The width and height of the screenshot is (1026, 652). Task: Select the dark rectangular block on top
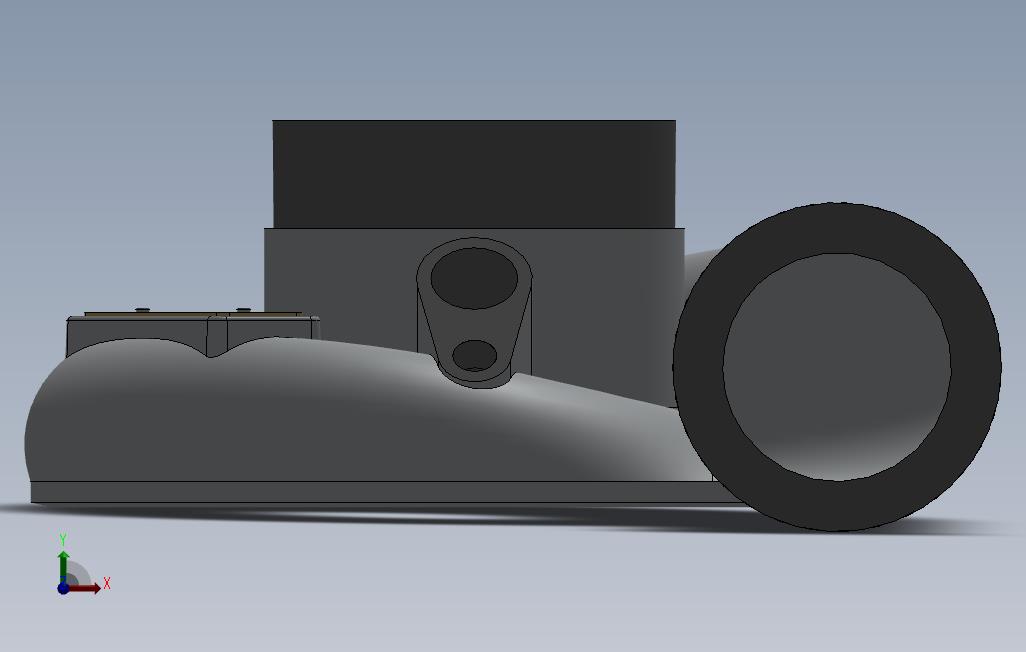[x=474, y=174]
